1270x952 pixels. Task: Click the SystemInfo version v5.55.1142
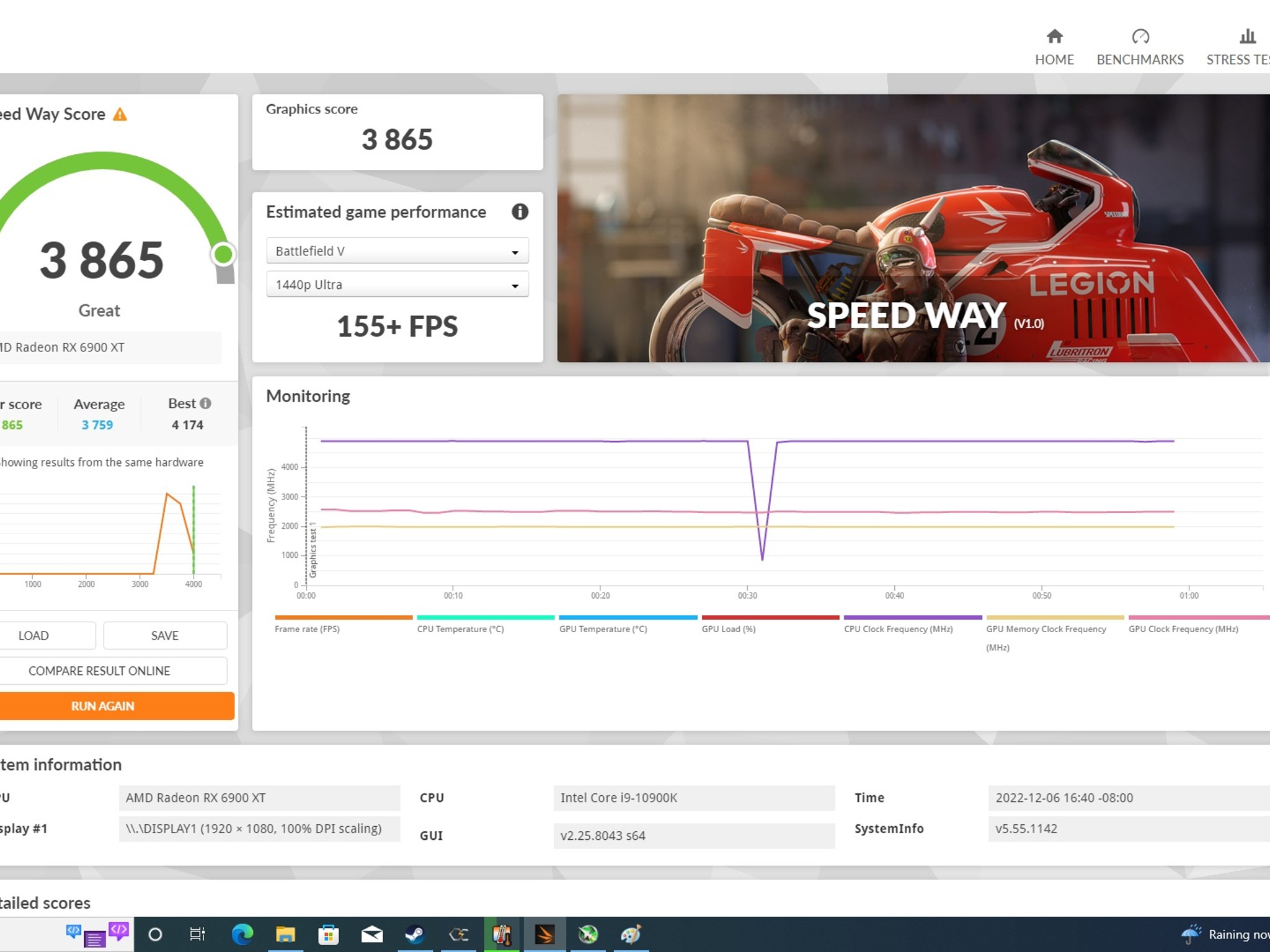click(1129, 829)
